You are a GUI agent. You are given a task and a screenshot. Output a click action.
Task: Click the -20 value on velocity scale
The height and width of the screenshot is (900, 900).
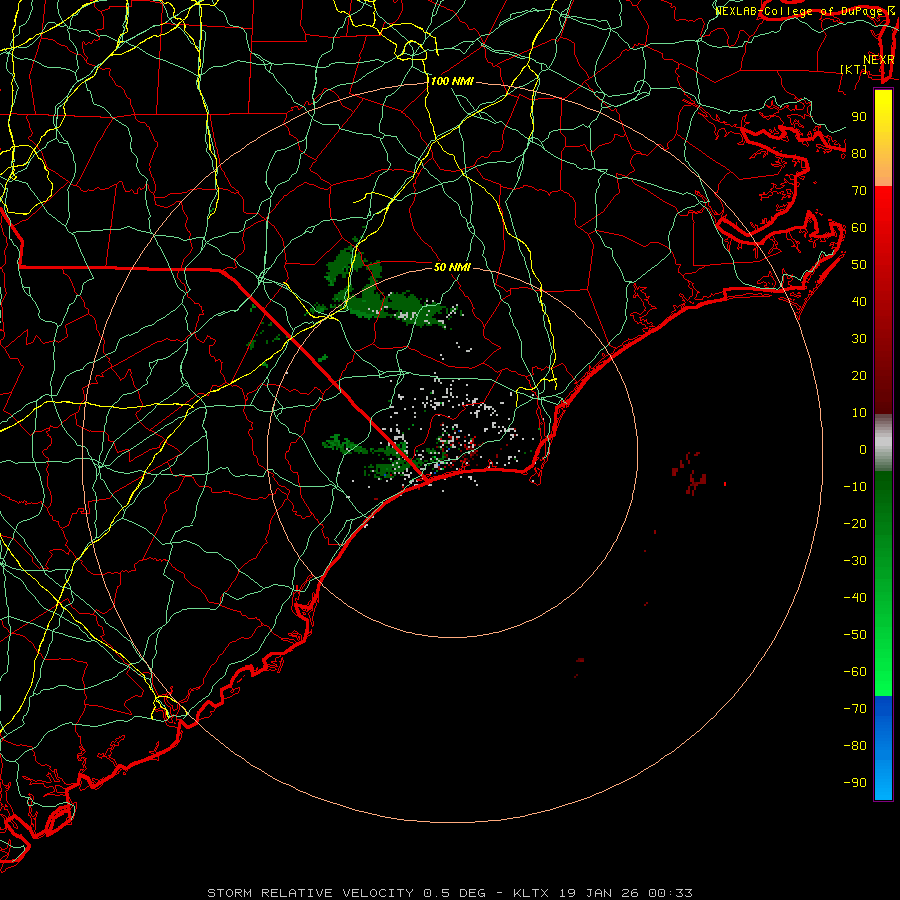[x=855, y=524]
